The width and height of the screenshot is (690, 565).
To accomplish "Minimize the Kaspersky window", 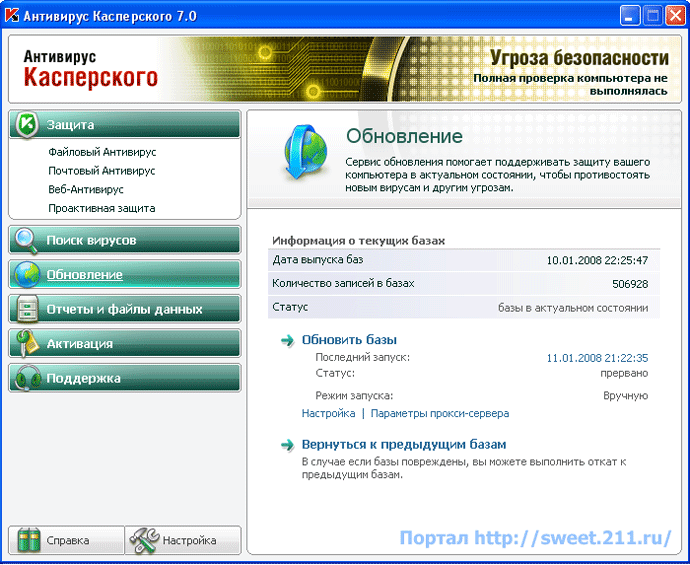I will [x=630, y=16].
